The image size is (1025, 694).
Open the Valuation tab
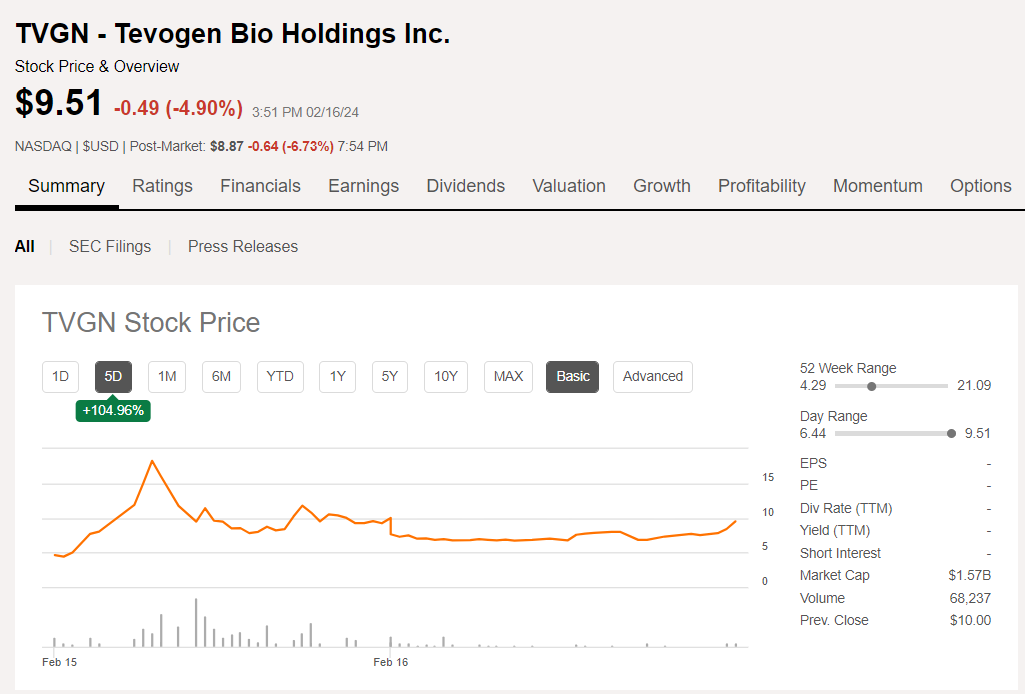[568, 186]
